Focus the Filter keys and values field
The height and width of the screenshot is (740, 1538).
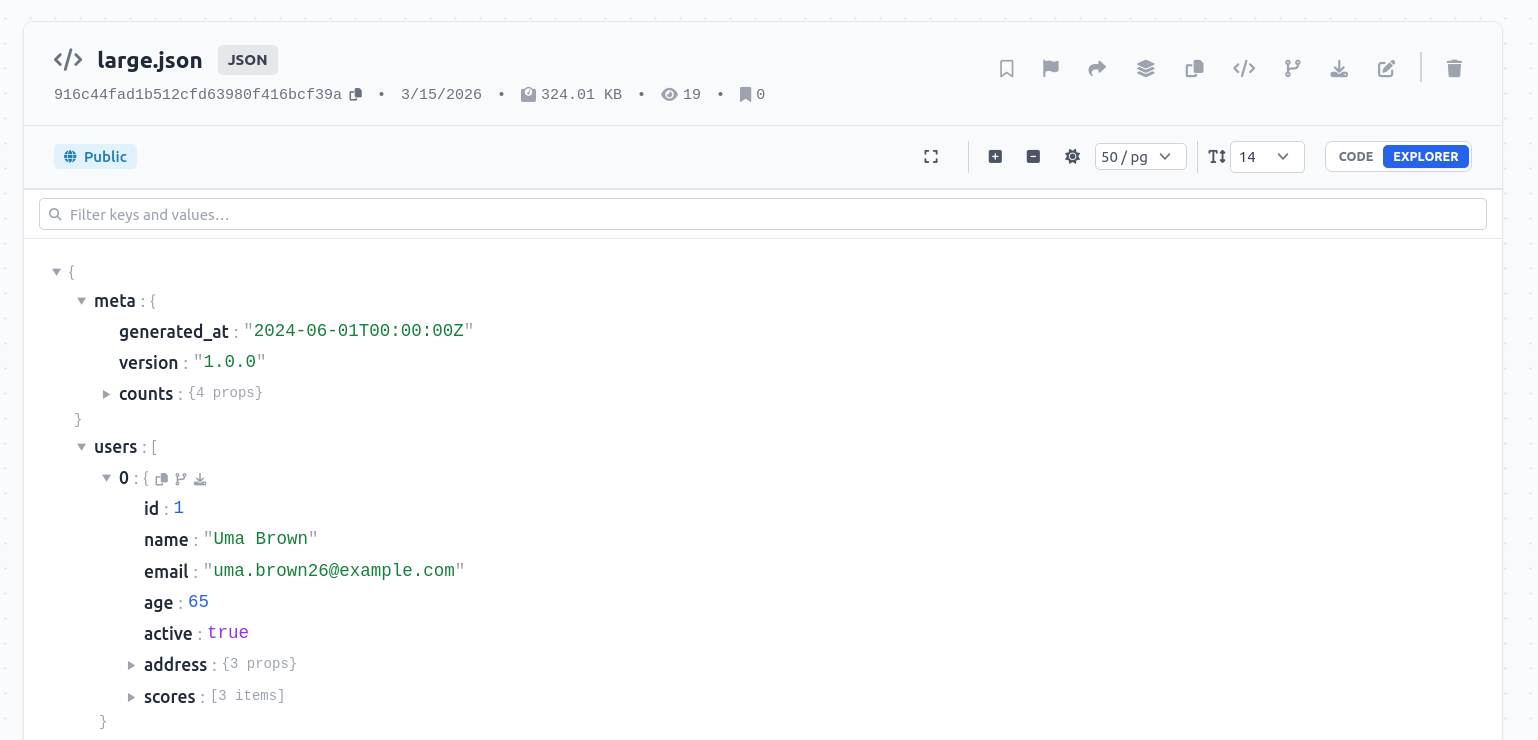(763, 214)
